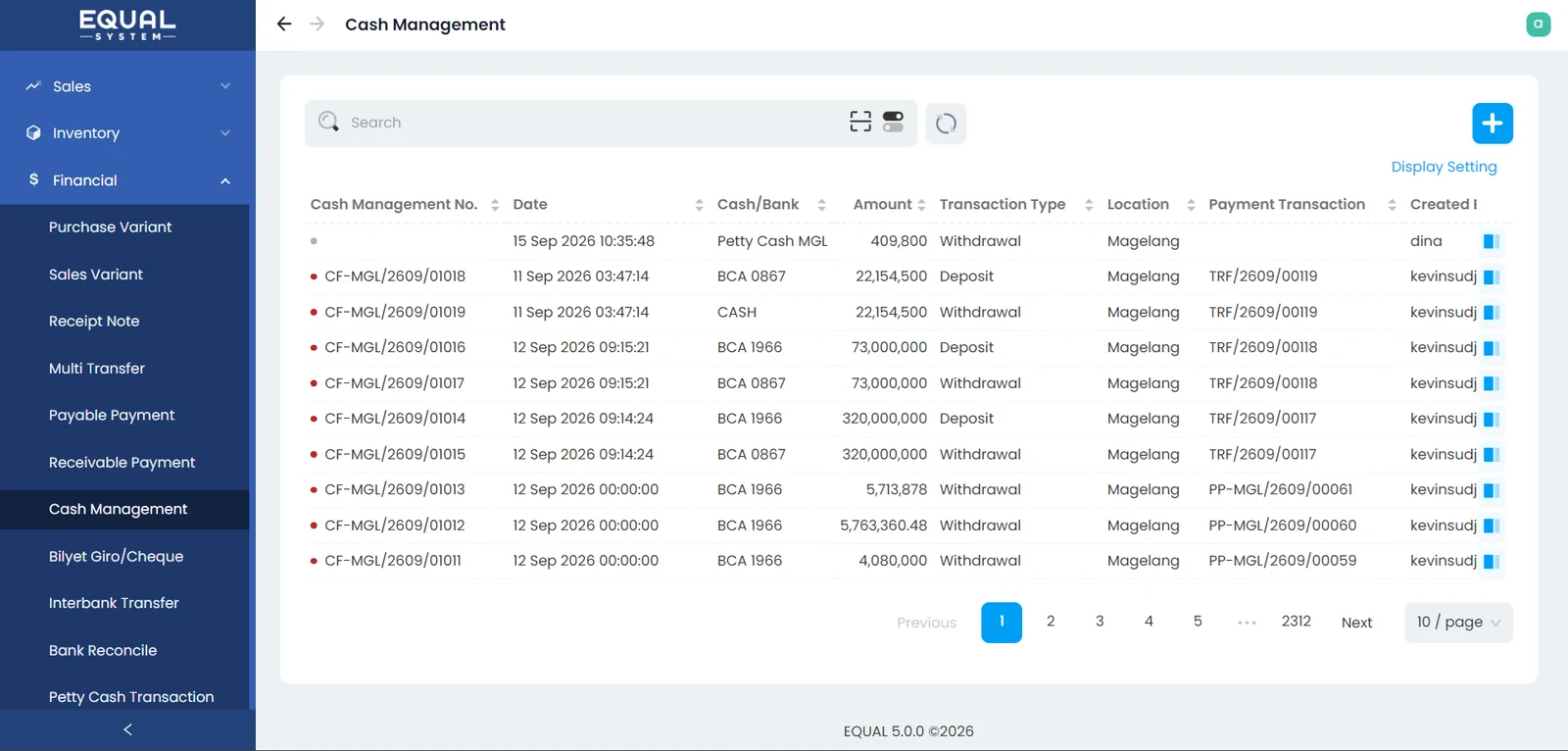Sort by Amount column arrows

(x=921, y=205)
